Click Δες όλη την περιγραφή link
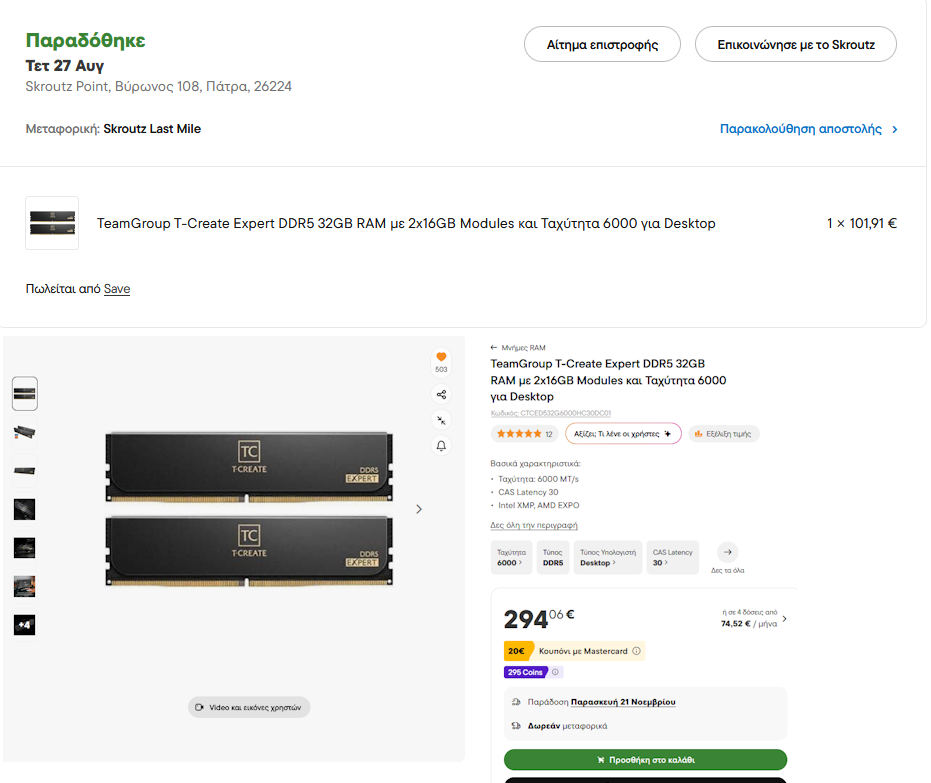Viewport: 931px width, 783px height. [x=534, y=525]
